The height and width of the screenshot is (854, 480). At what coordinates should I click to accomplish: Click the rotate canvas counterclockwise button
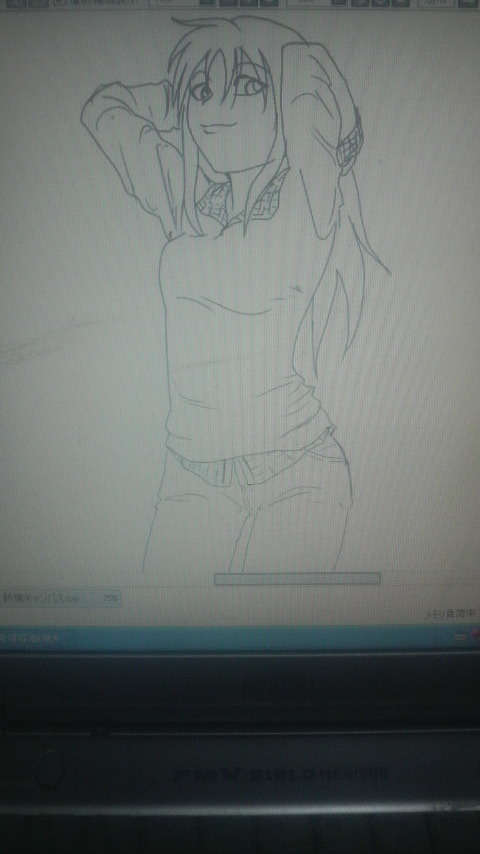click(339, 2)
